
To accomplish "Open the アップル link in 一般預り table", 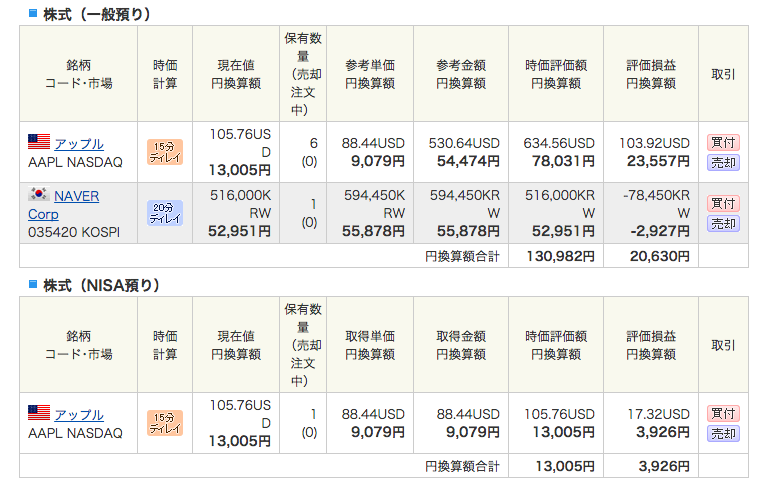I will 79,144.
